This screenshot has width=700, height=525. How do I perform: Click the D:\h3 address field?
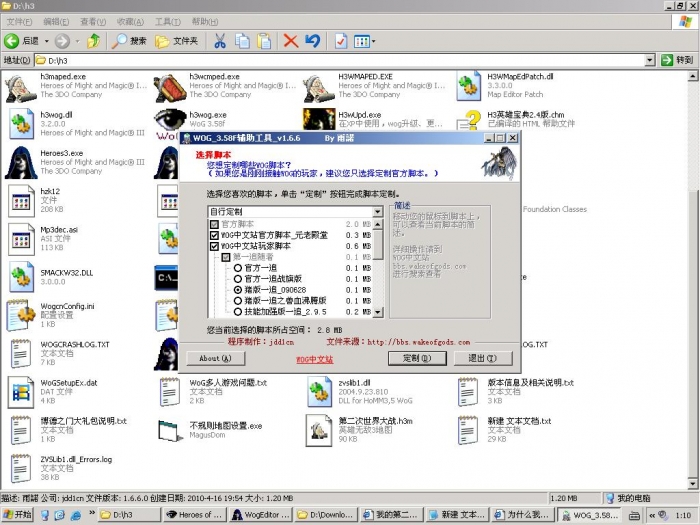339,60
